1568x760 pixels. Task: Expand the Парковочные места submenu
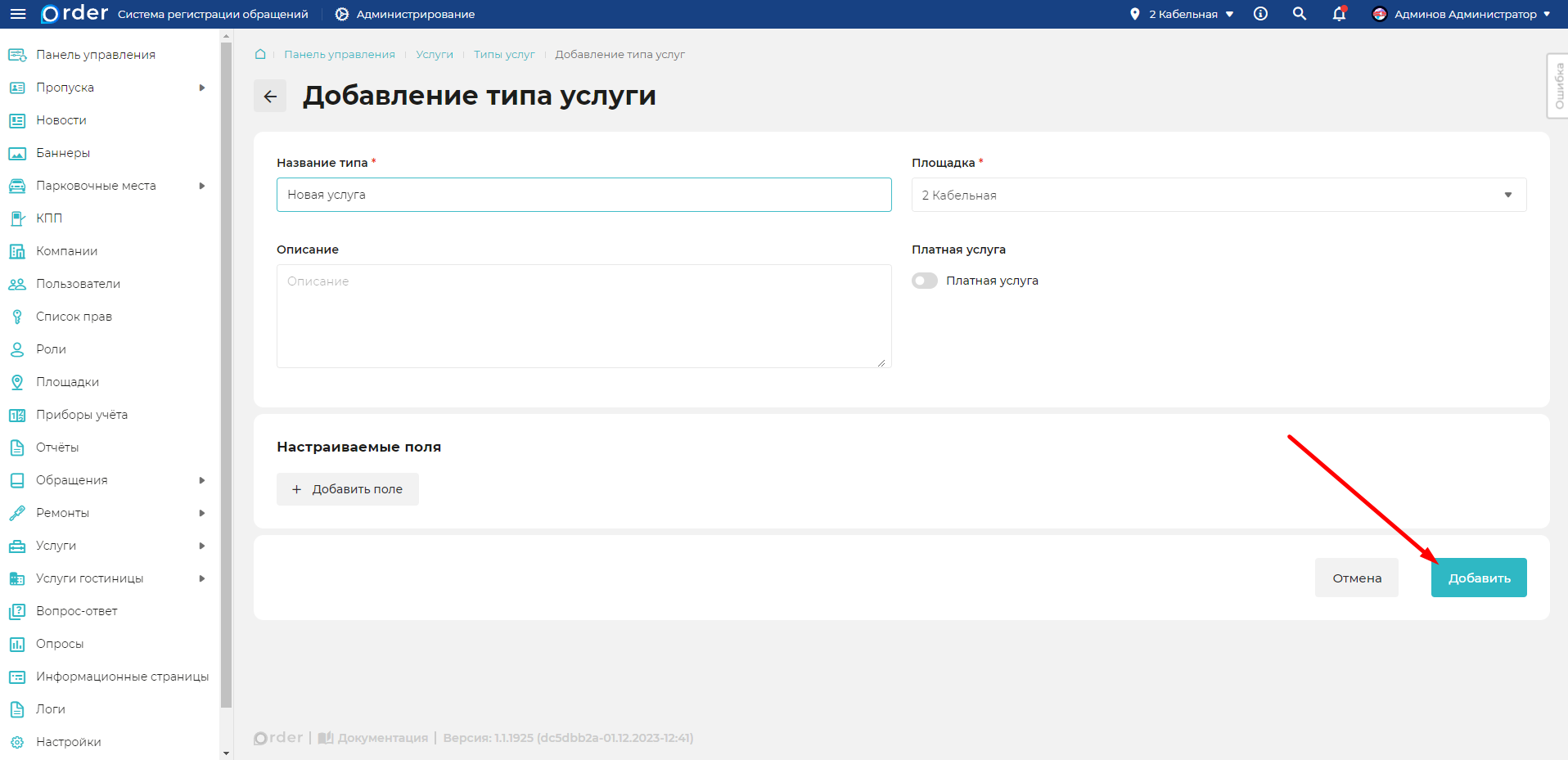click(201, 186)
